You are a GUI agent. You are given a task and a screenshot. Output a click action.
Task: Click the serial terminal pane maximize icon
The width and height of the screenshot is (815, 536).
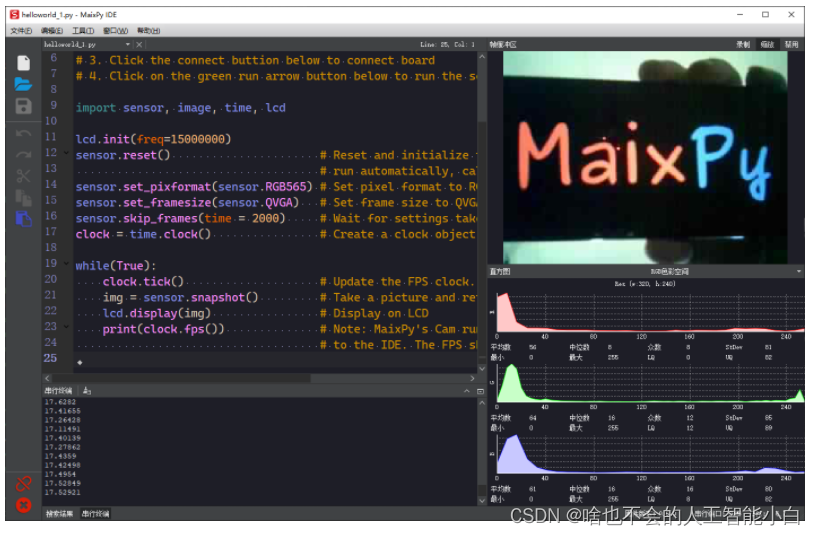[480, 391]
